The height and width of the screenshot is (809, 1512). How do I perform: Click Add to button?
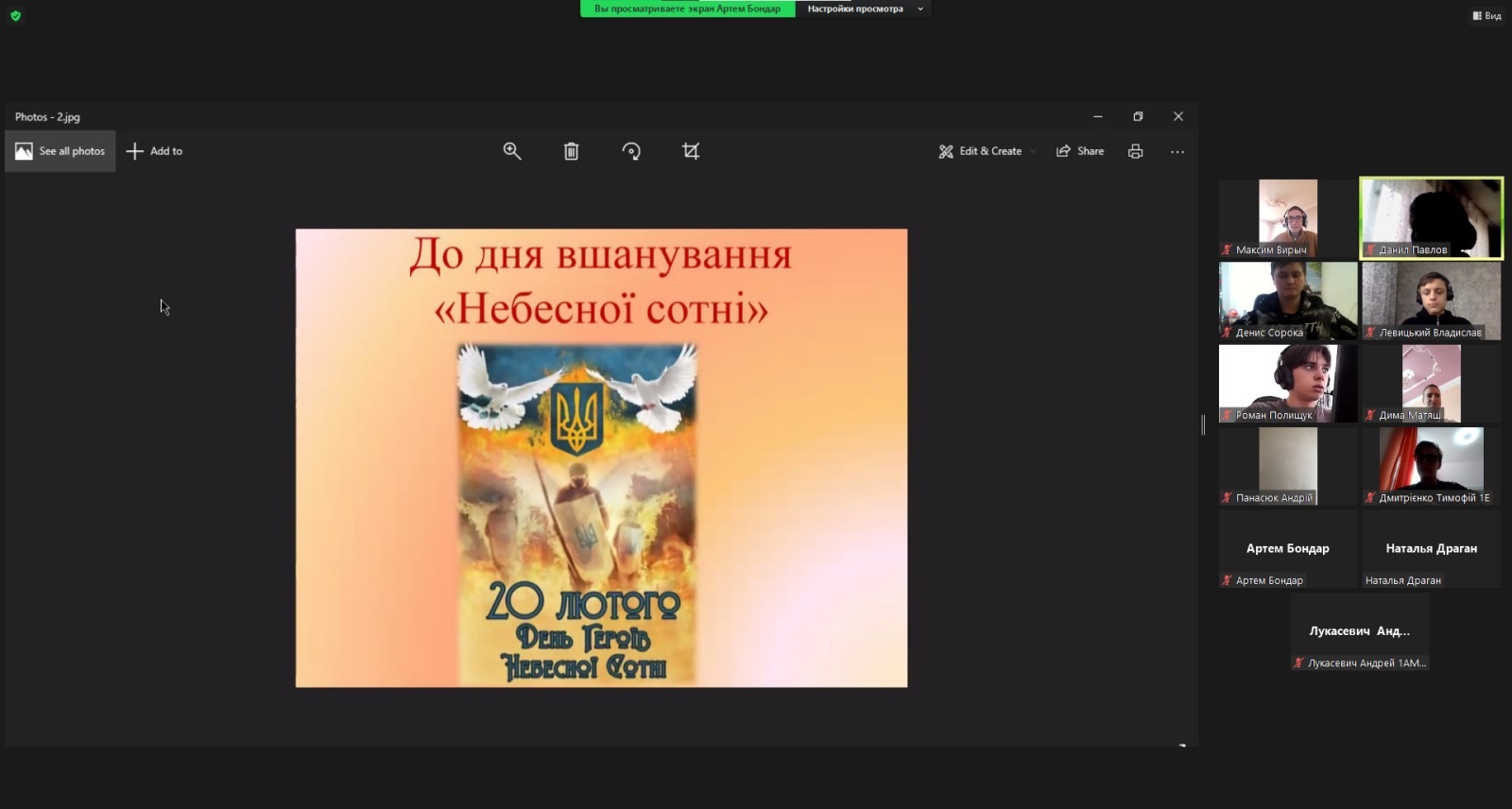(x=155, y=151)
